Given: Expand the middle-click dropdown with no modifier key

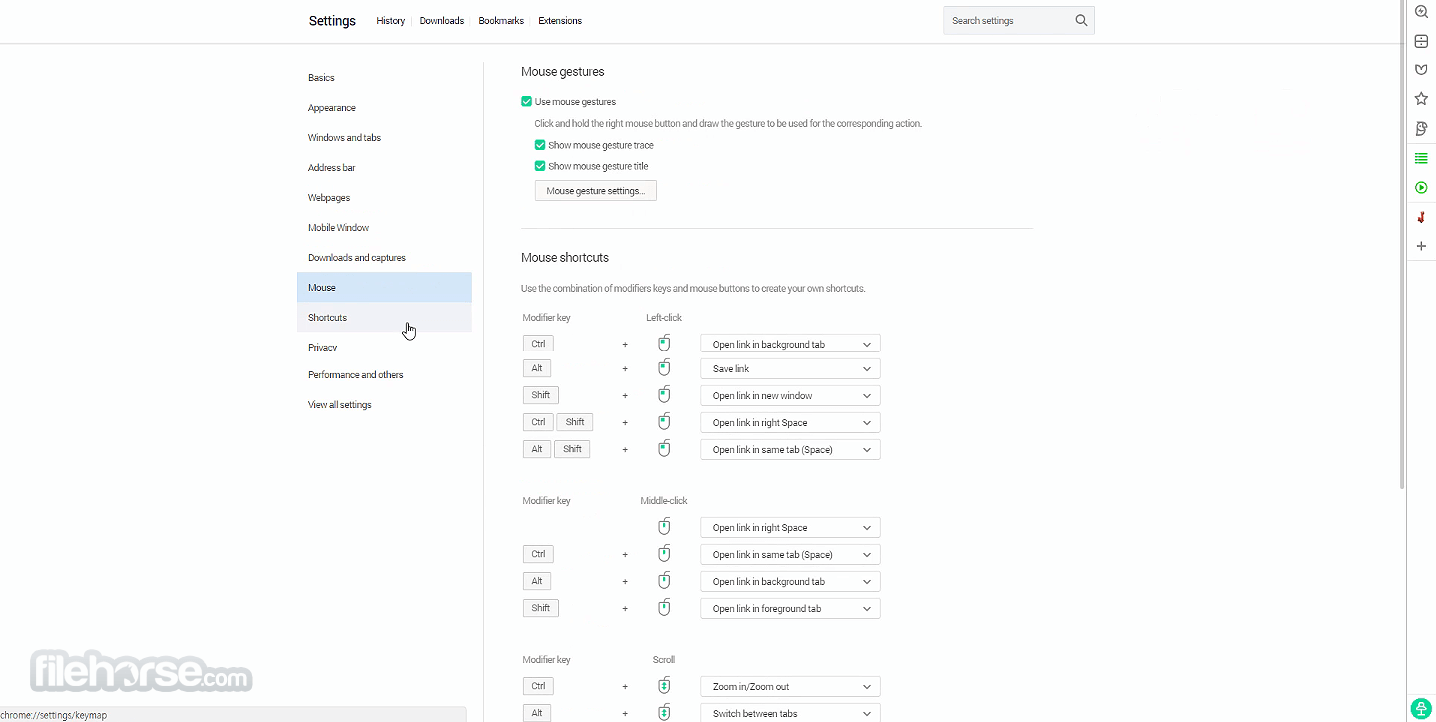Looking at the screenshot, I should click(x=790, y=528).
